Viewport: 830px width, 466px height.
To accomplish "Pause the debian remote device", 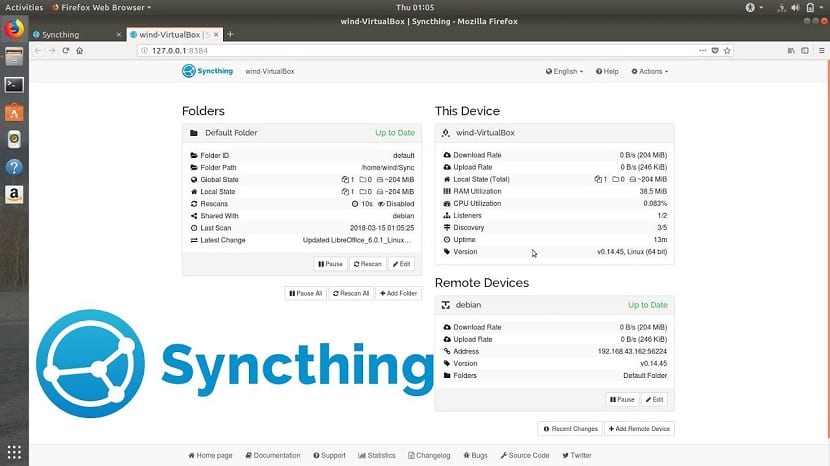I will tap(622, 399).
